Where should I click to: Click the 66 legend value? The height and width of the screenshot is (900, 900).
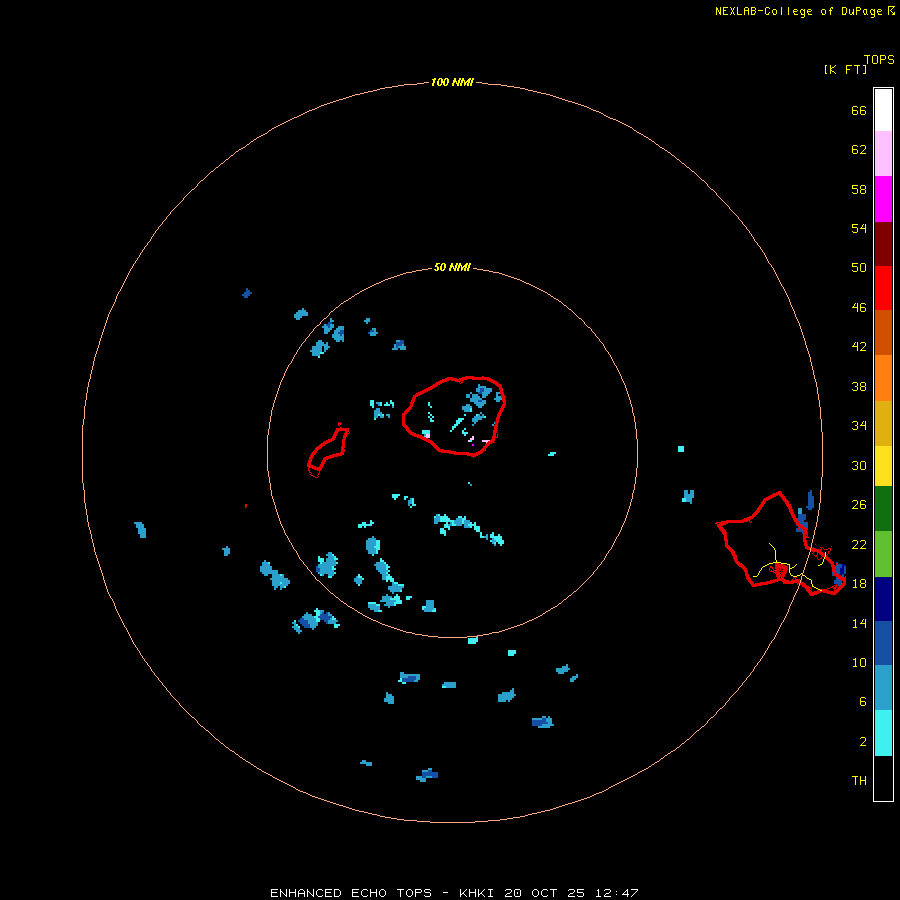pos(859,110)
